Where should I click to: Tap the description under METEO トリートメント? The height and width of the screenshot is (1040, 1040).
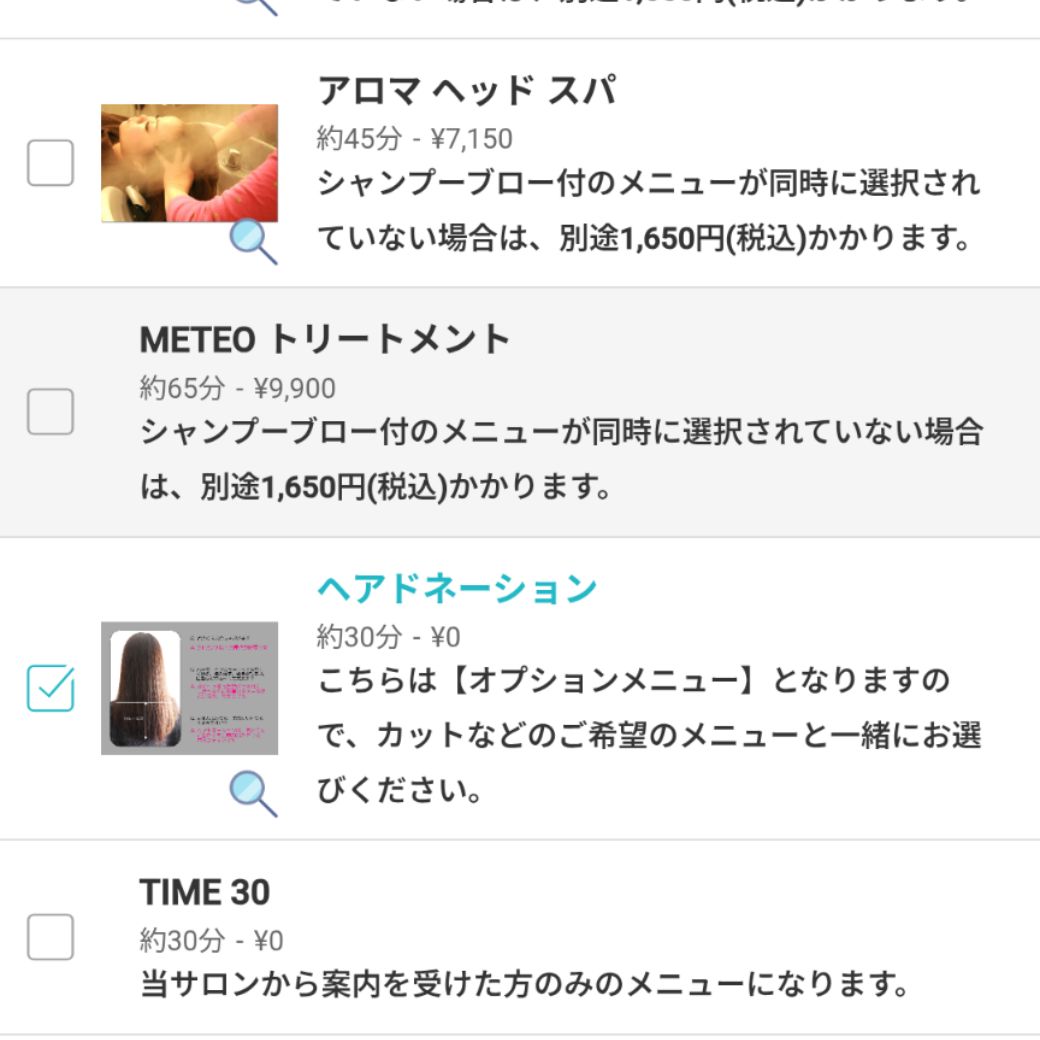560,460
